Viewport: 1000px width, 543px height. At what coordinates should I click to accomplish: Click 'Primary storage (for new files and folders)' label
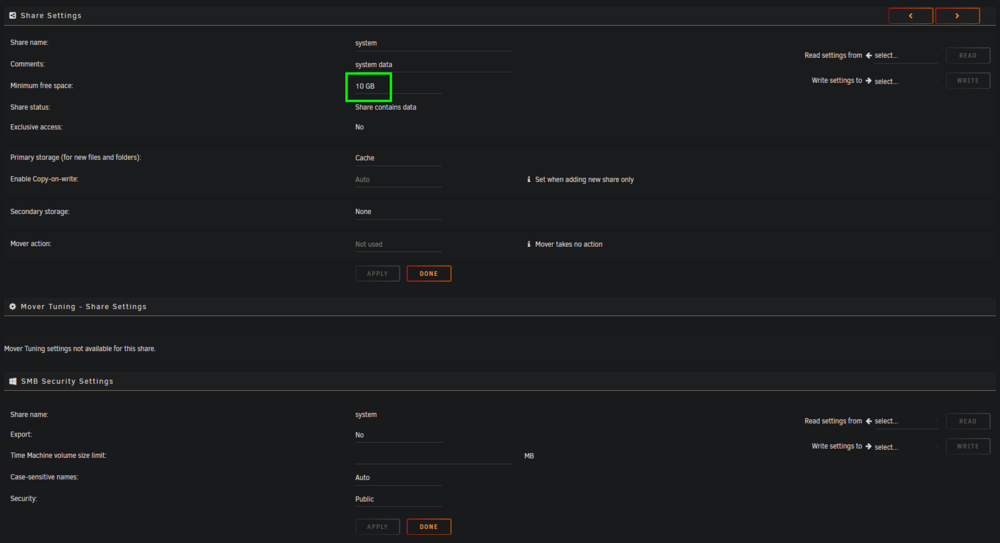tap(75, 158)
